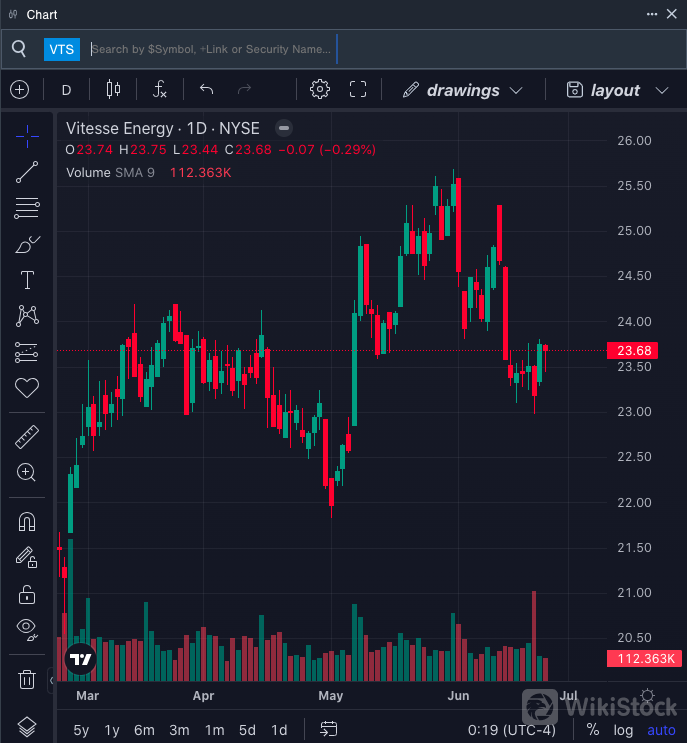Expand the layout dropdown
This screenshot has width=687, height=743.
pos(616,90)
